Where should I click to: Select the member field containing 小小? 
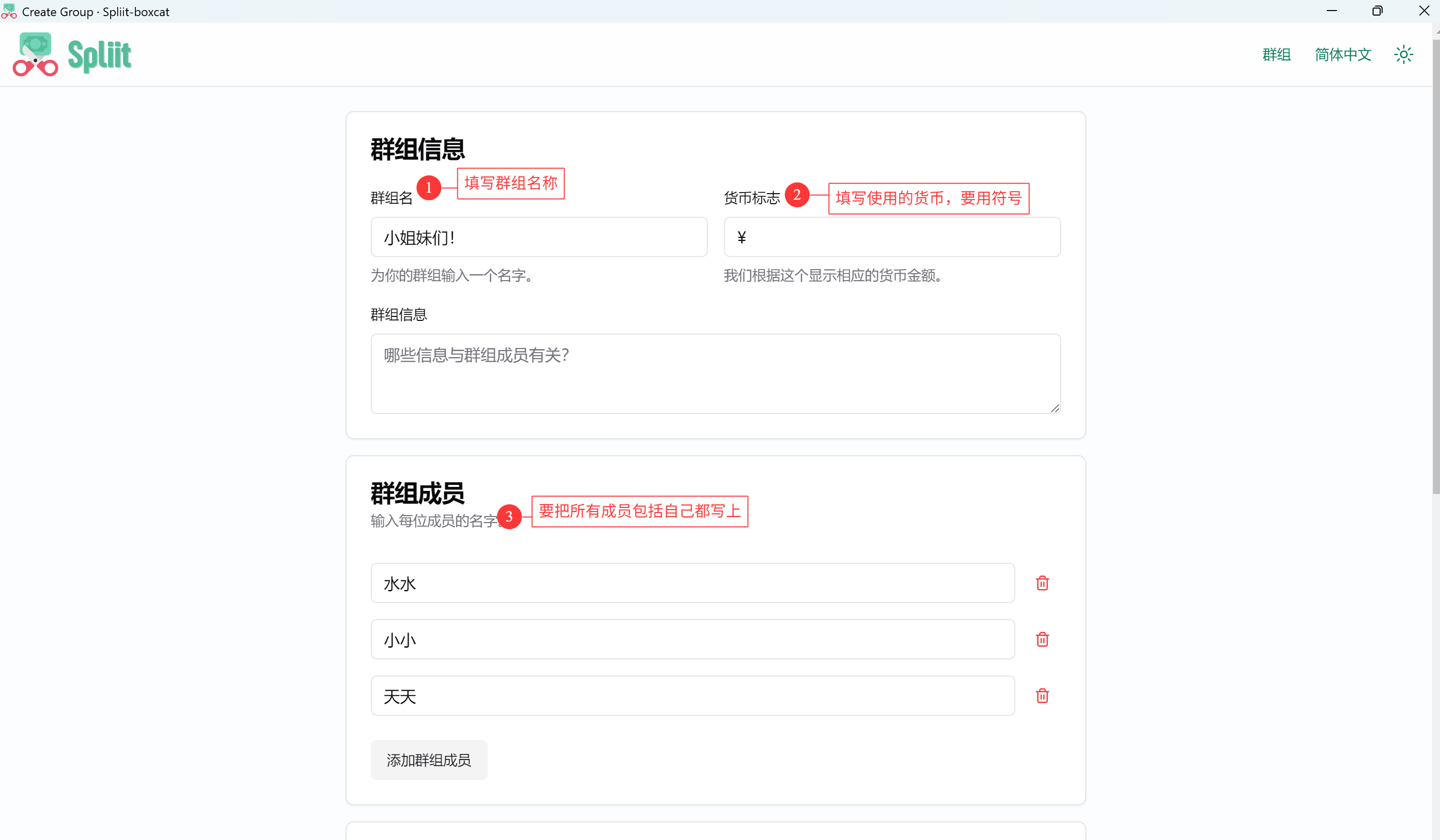[692, 639]
